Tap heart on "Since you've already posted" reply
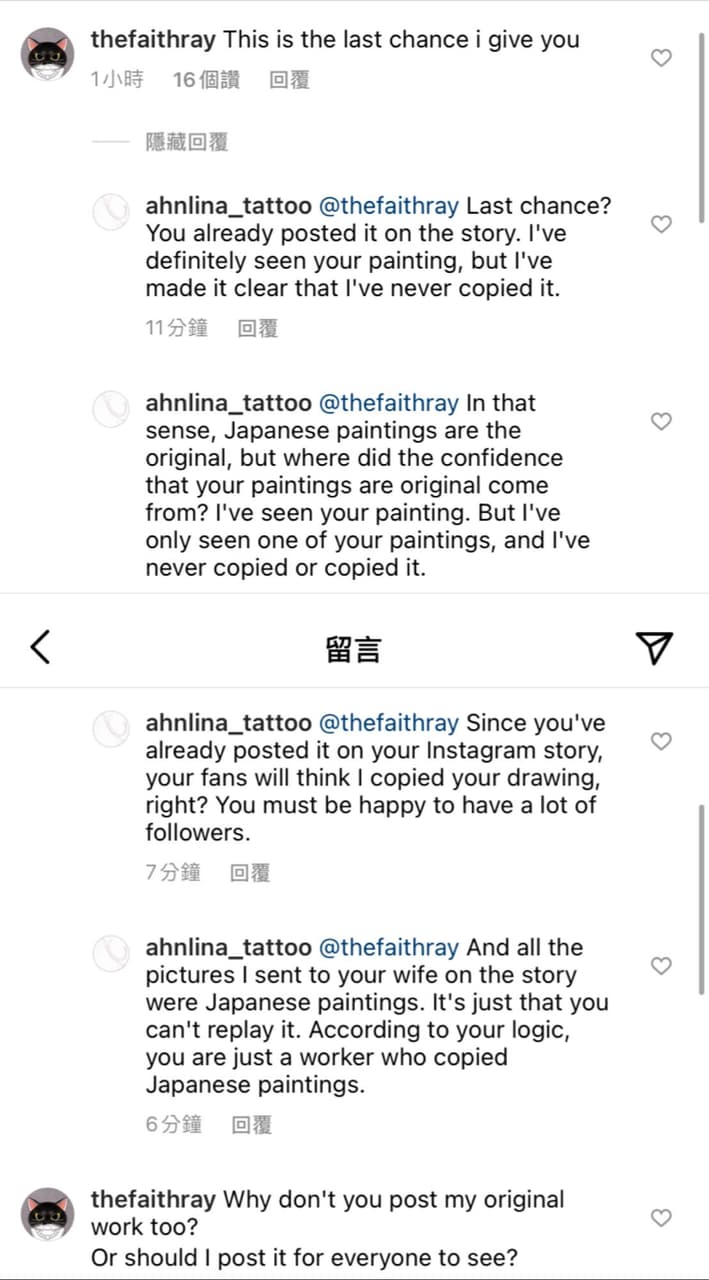The width and height of the screenshot is (709, 1280). (661, 741)
